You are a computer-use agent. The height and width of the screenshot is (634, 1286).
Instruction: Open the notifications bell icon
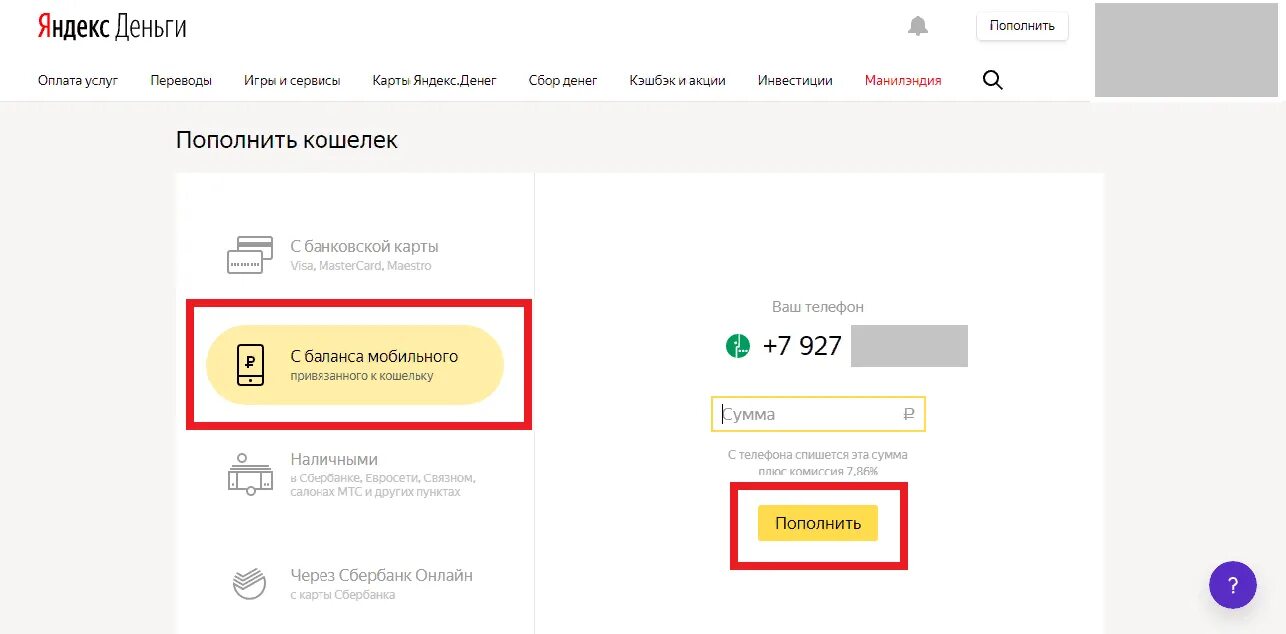coord(917,27)
